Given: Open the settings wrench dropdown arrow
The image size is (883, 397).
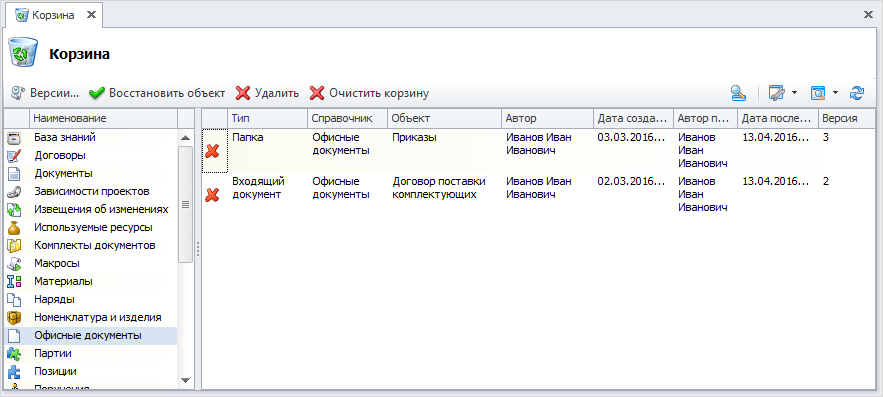Looking at the screenshot, I should [x=794, y=93].
